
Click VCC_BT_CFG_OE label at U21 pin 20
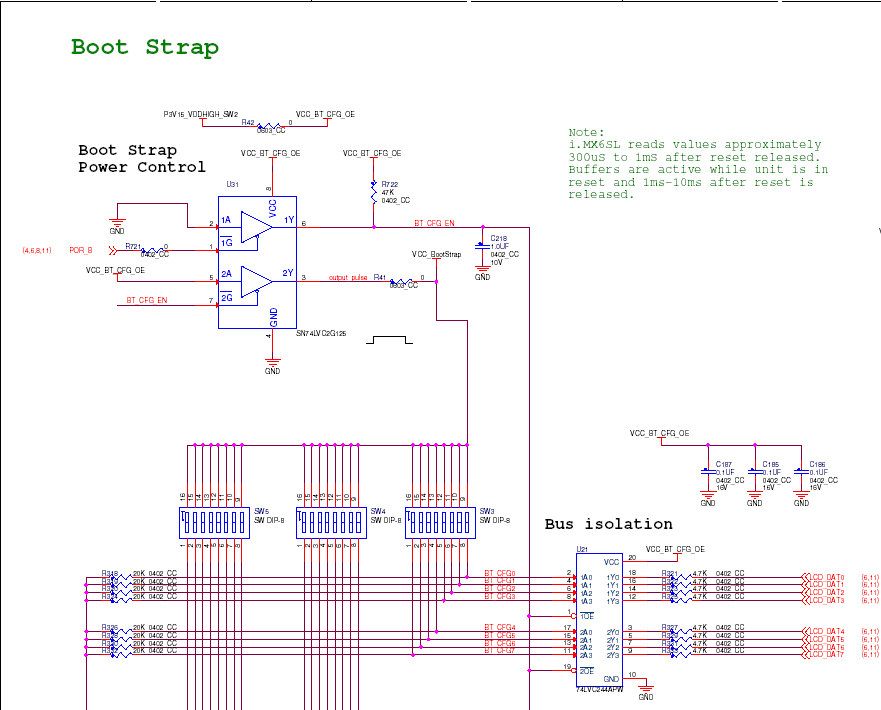(675, 549)
